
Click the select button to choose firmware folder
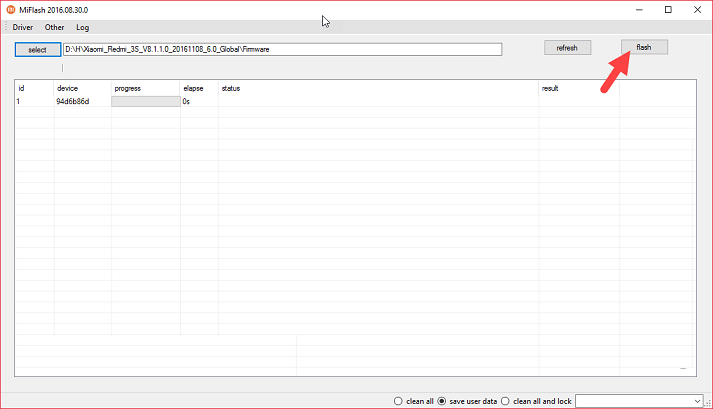click(x=38, y=50)
